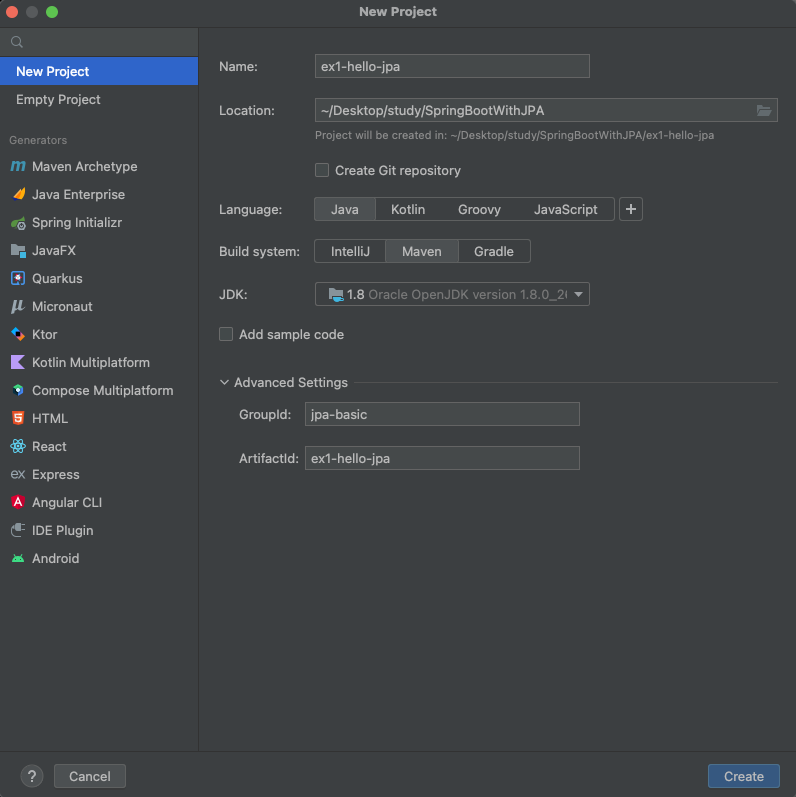Click the Angular CLI icon
This screenshot has height=797, width=796.
18,502
